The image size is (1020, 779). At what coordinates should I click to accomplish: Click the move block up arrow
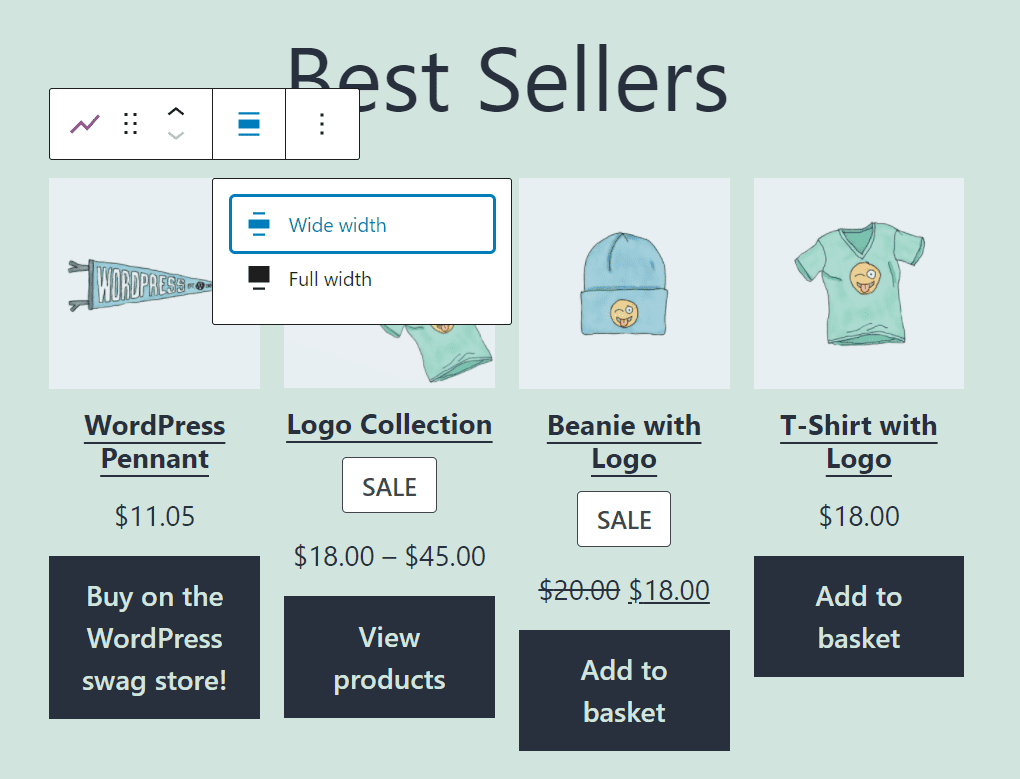176,113
